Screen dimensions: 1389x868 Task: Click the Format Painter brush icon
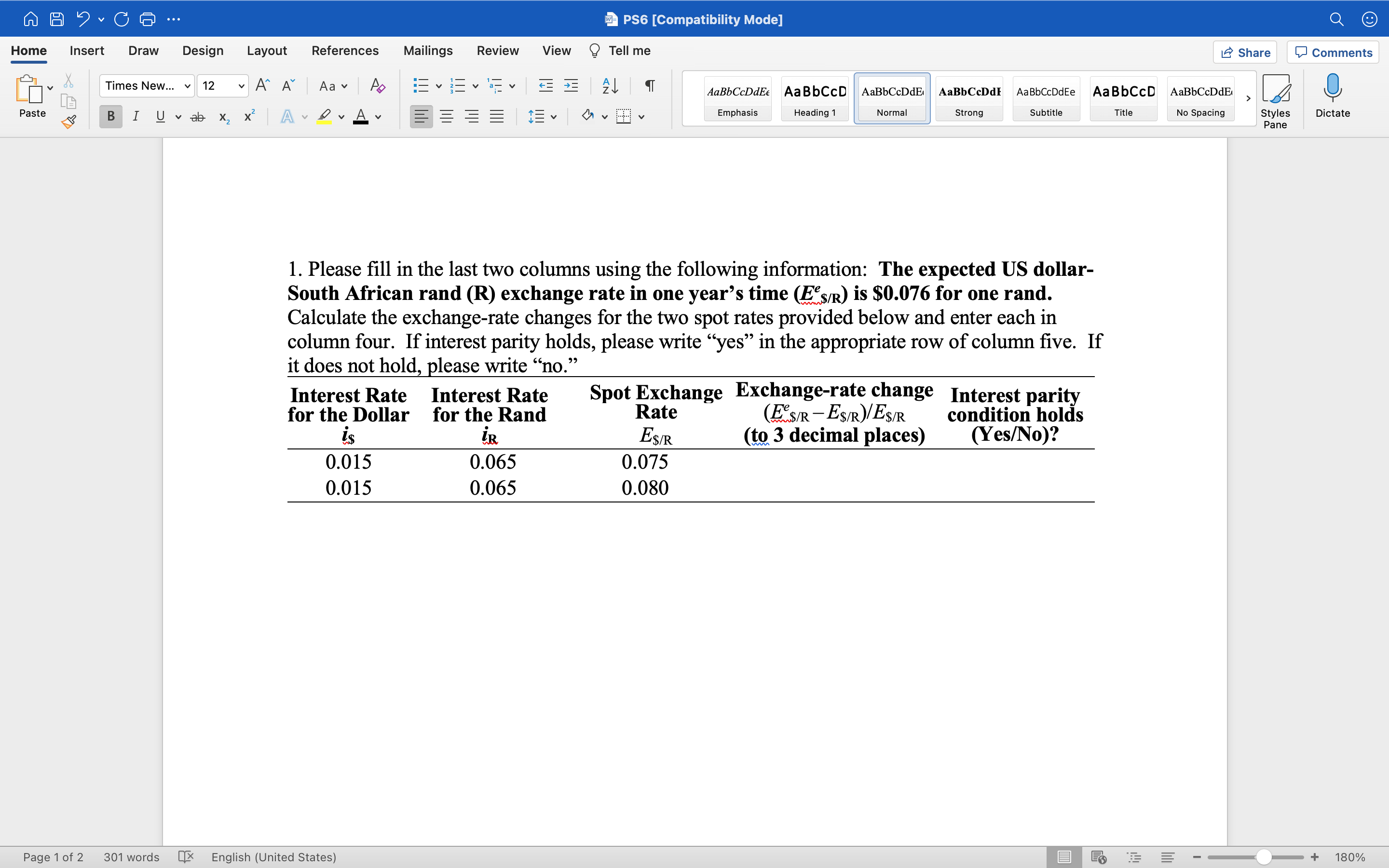(x=69, y=122)
